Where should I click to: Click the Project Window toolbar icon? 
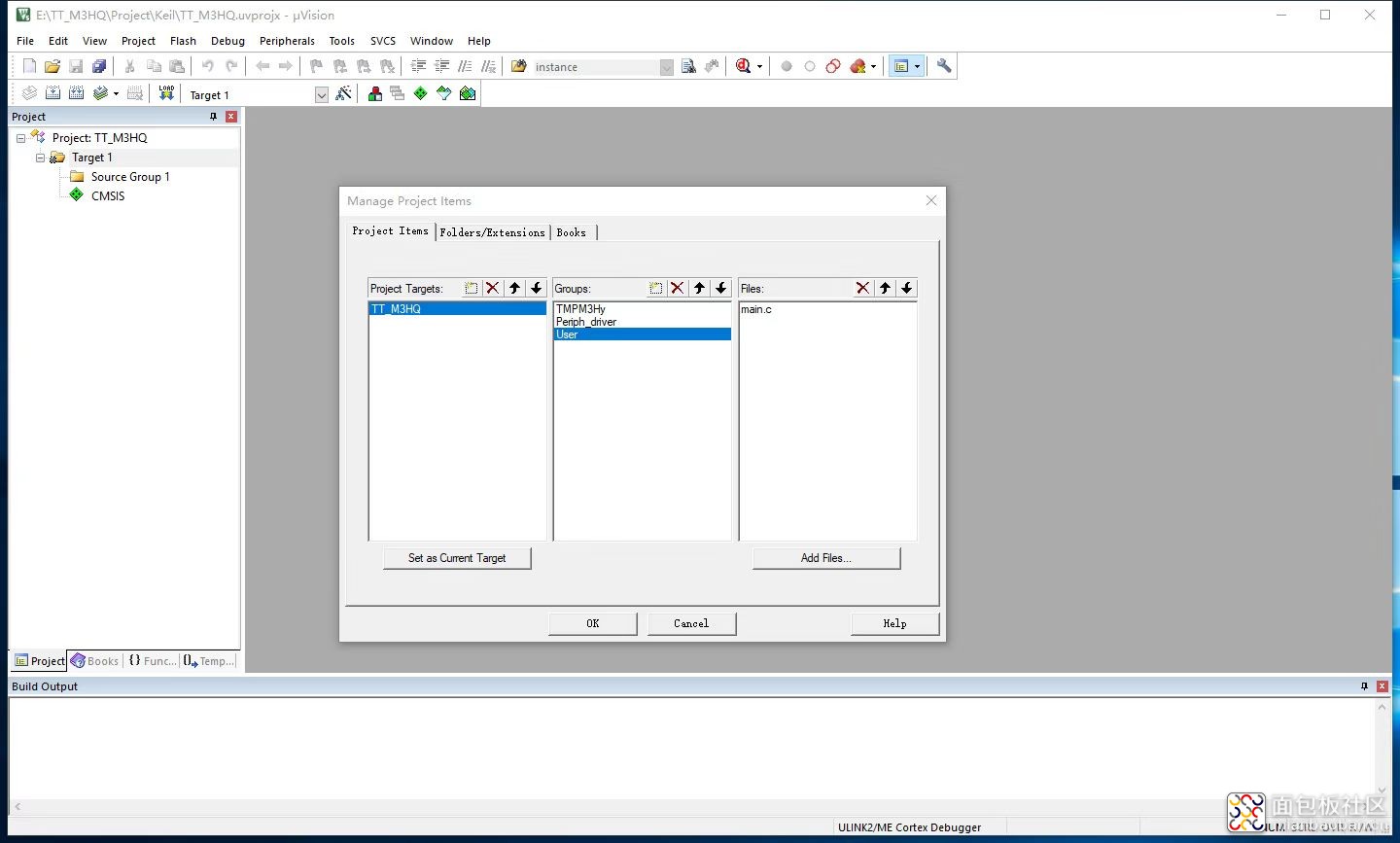(x=901, y=66)
